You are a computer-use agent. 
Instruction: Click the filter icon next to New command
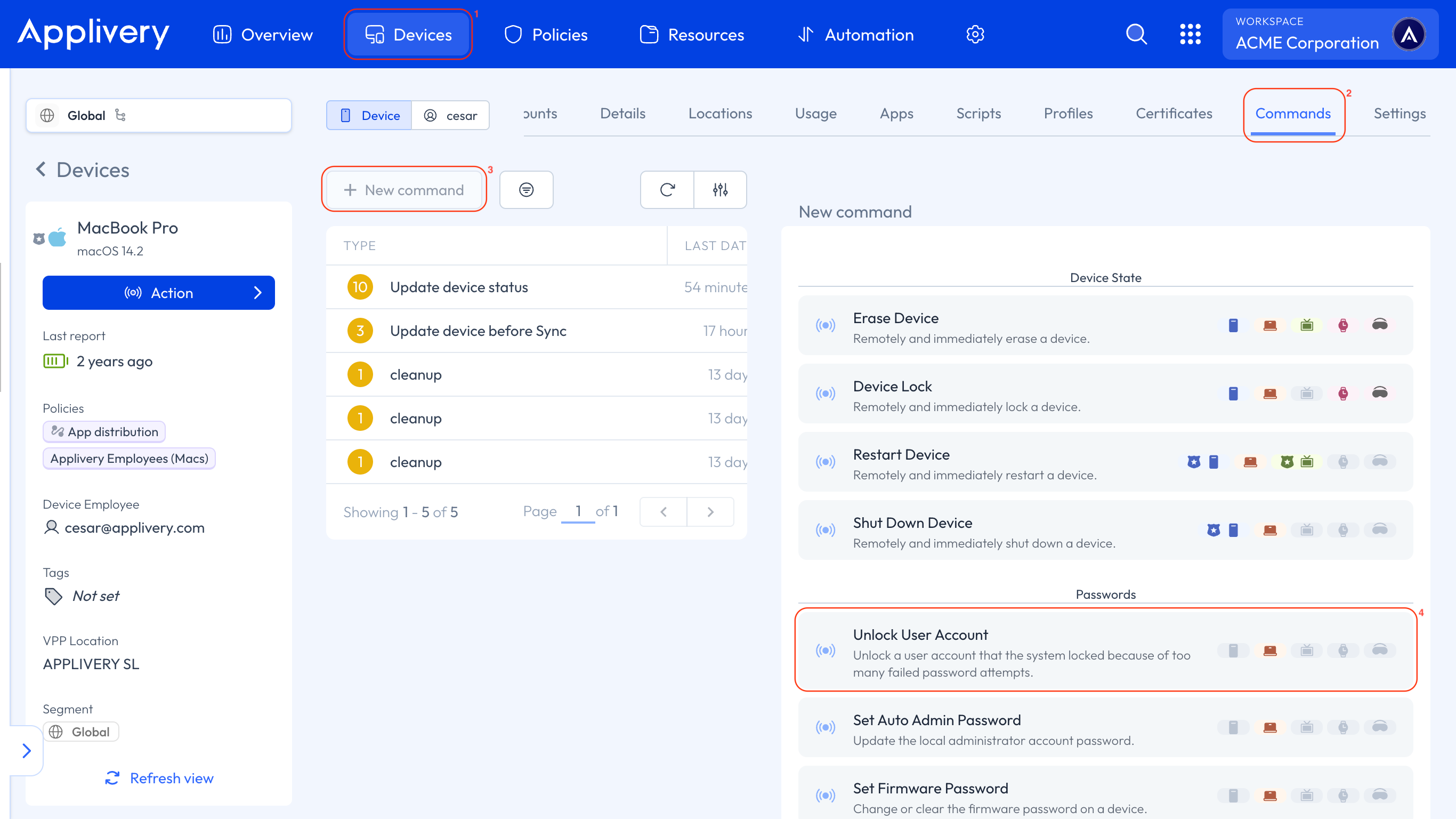(x=526, y=190)
